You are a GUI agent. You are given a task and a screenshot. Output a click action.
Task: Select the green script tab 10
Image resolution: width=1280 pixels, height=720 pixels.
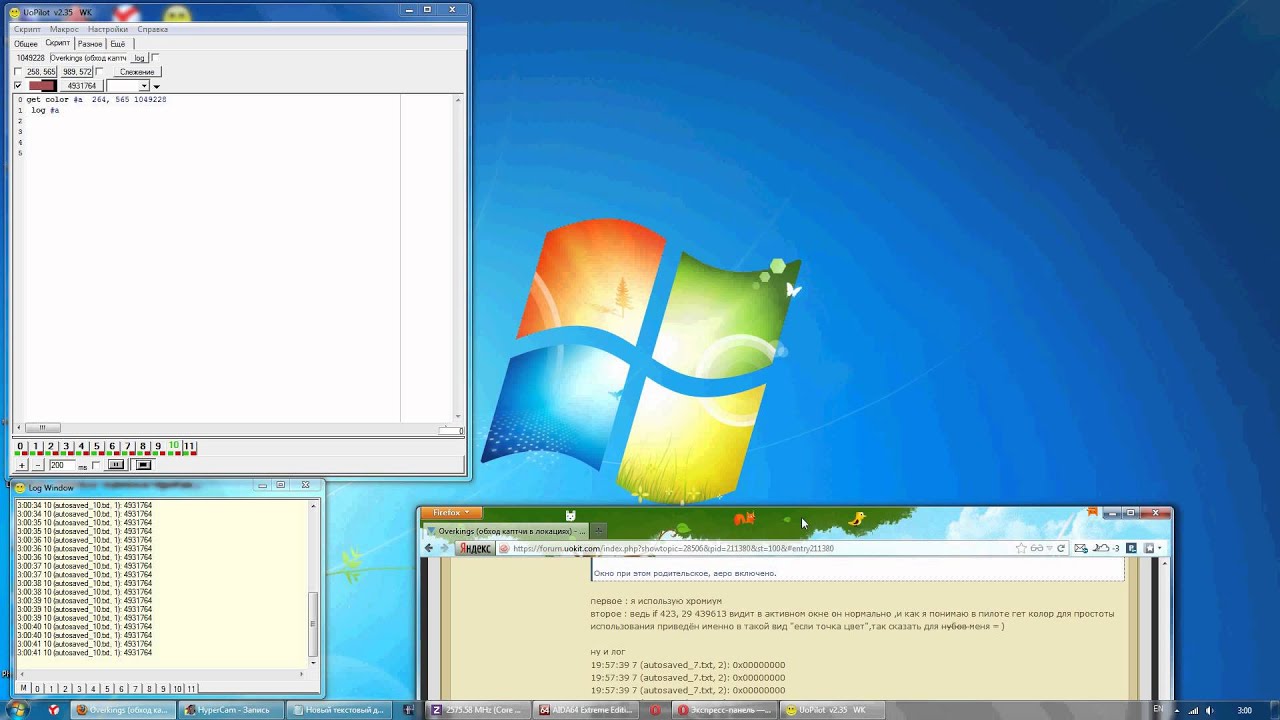[x=173, y=446]
